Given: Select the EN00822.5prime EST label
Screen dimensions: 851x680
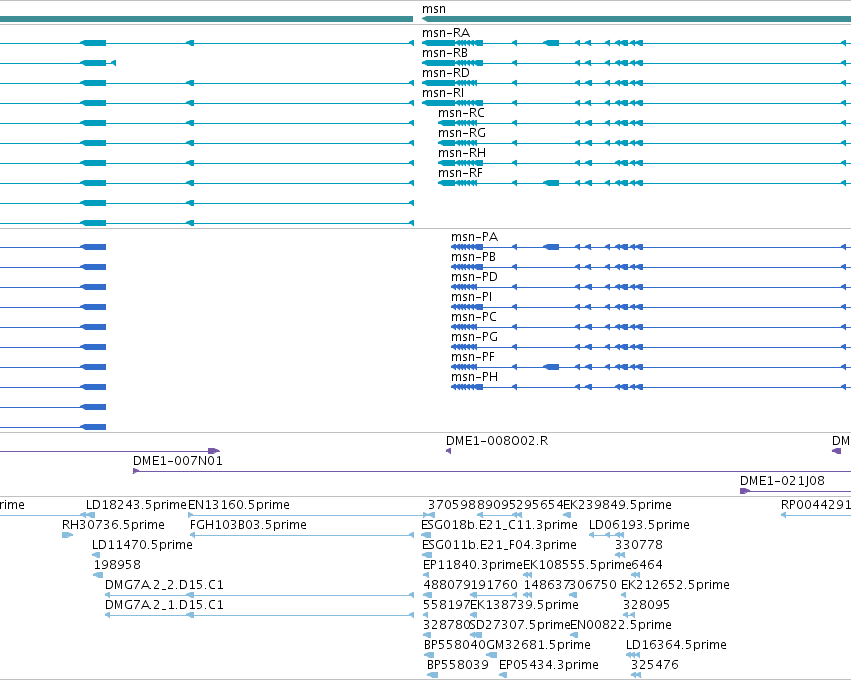Looking at the screenshot, I should pyautogui.click(x=621, y=625).
